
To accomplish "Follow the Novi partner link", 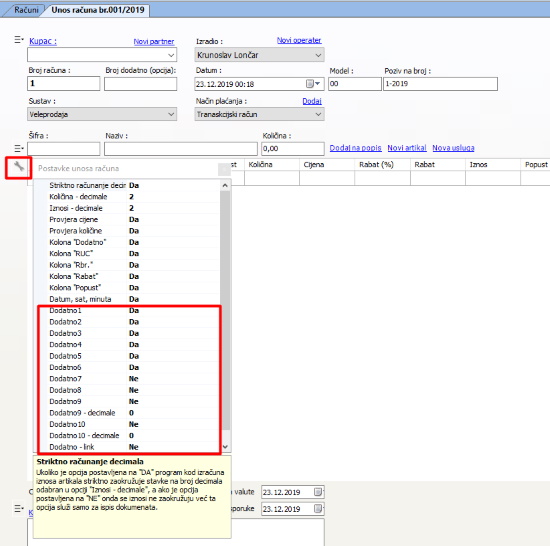I will [154, 41].
